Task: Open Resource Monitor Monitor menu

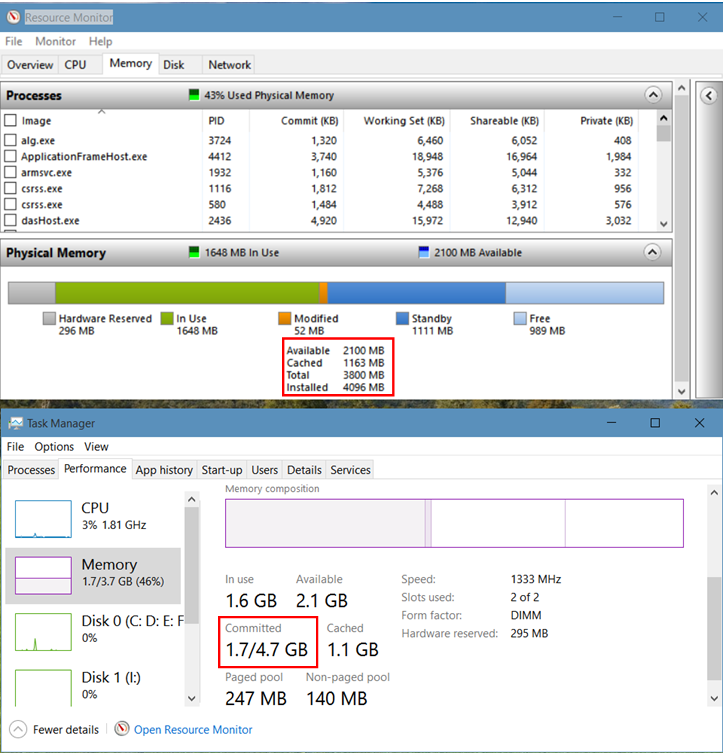Action: [55, 41]
